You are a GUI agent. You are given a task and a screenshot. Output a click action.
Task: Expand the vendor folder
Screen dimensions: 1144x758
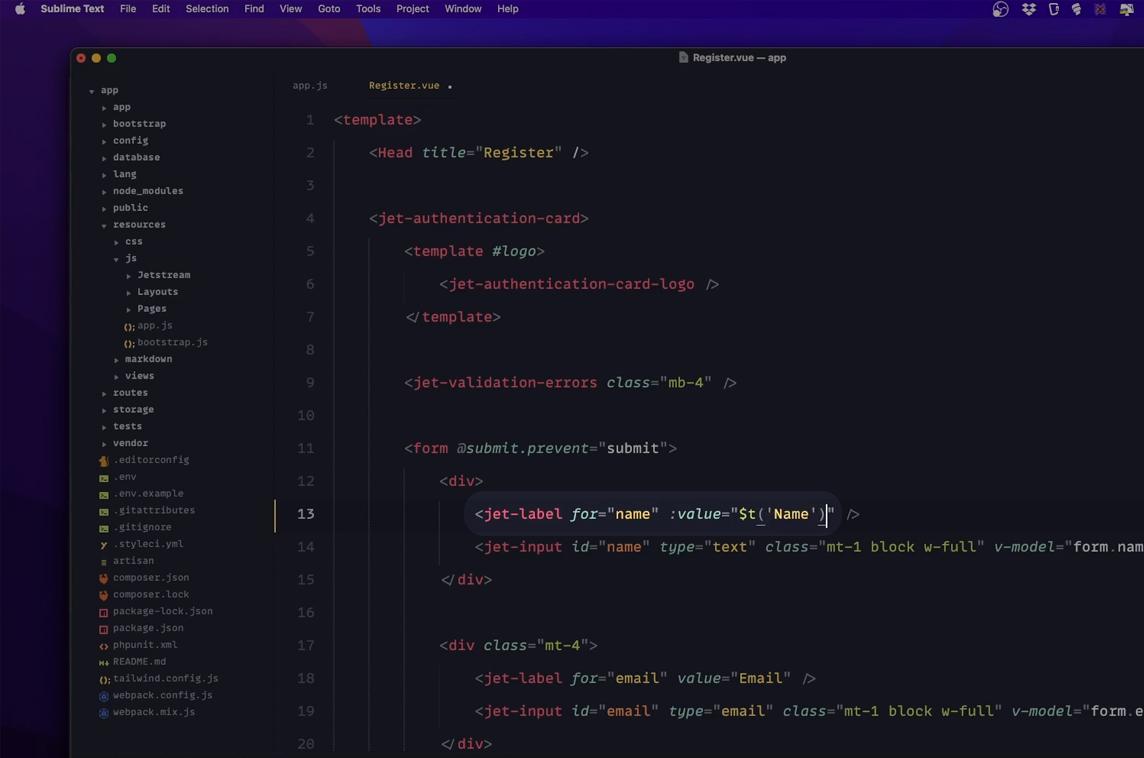point(104,443)
